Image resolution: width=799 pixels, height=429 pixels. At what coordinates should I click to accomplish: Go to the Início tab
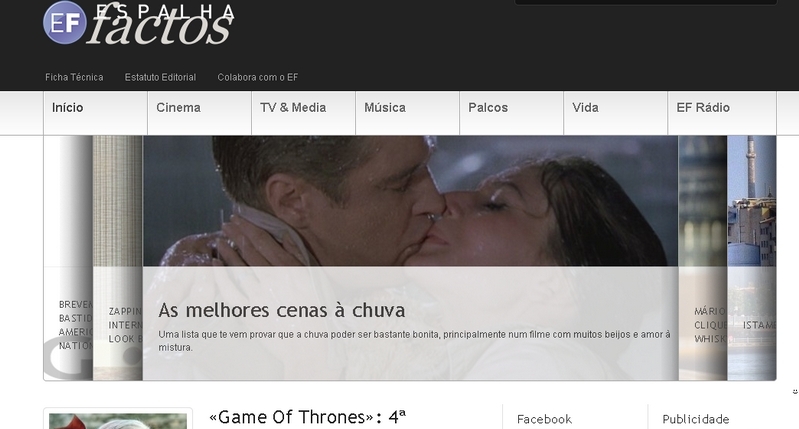click(95, 113)
